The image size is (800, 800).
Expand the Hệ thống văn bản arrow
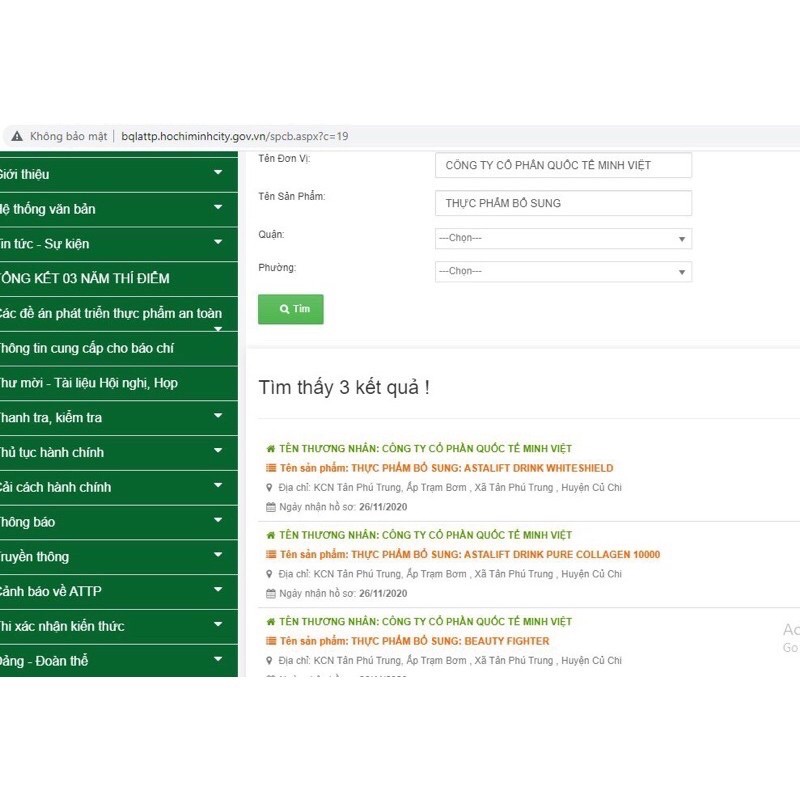[218, 207]
